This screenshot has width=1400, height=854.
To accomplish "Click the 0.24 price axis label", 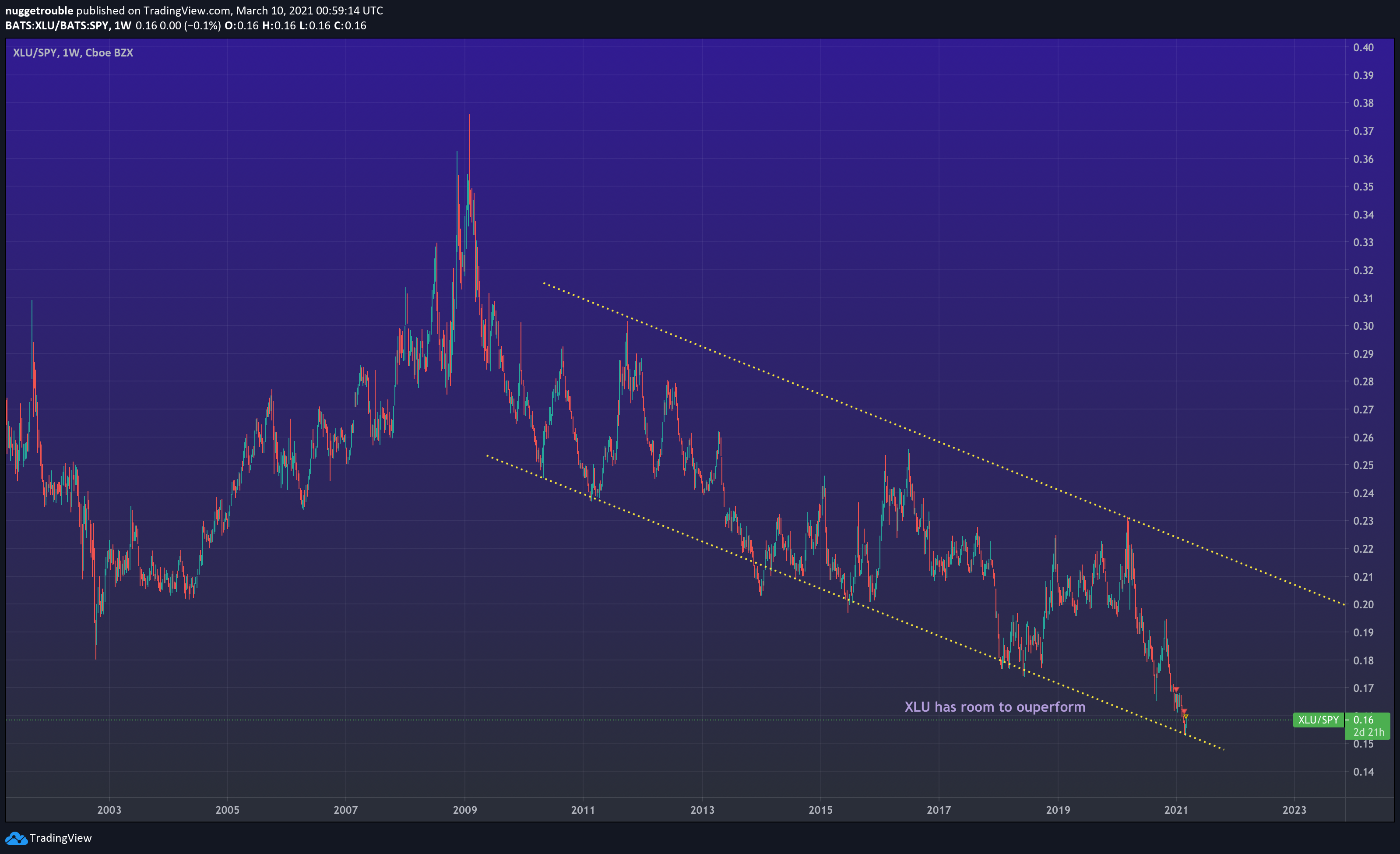I will 1363,493.
